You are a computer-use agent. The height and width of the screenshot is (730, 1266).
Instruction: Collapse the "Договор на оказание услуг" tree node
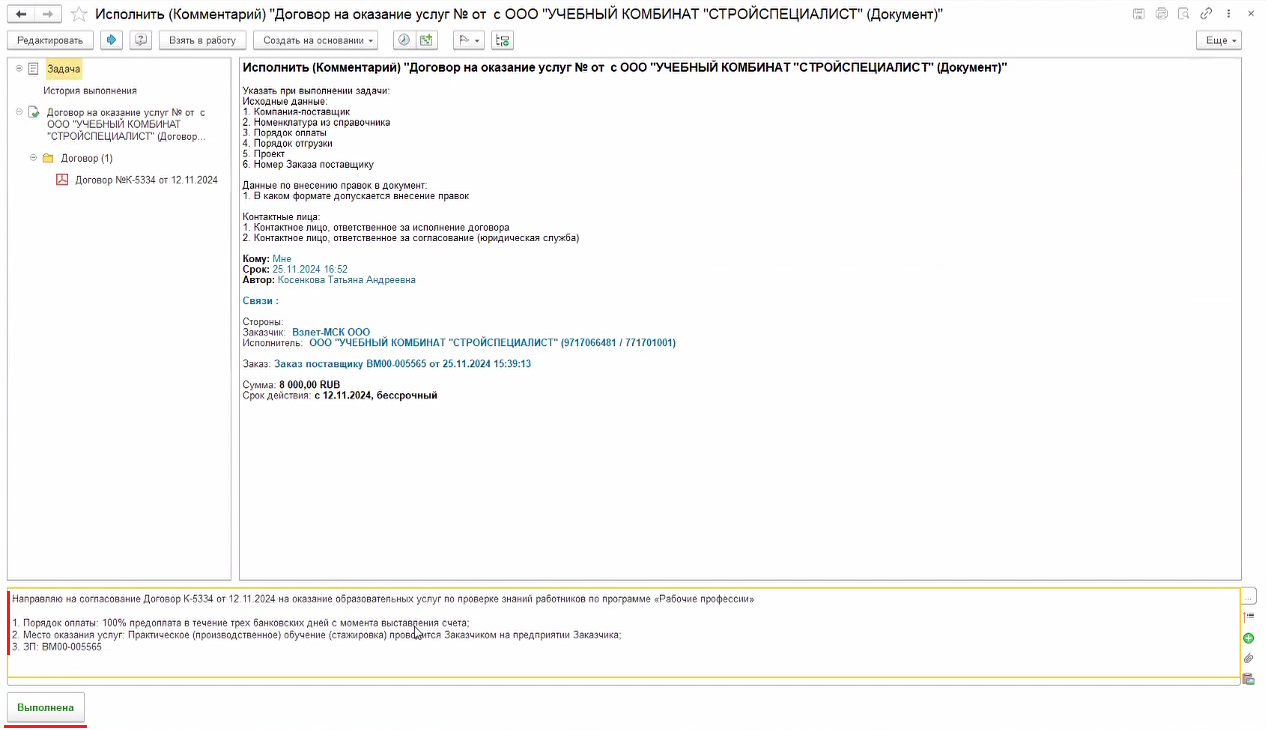point(19,112)
